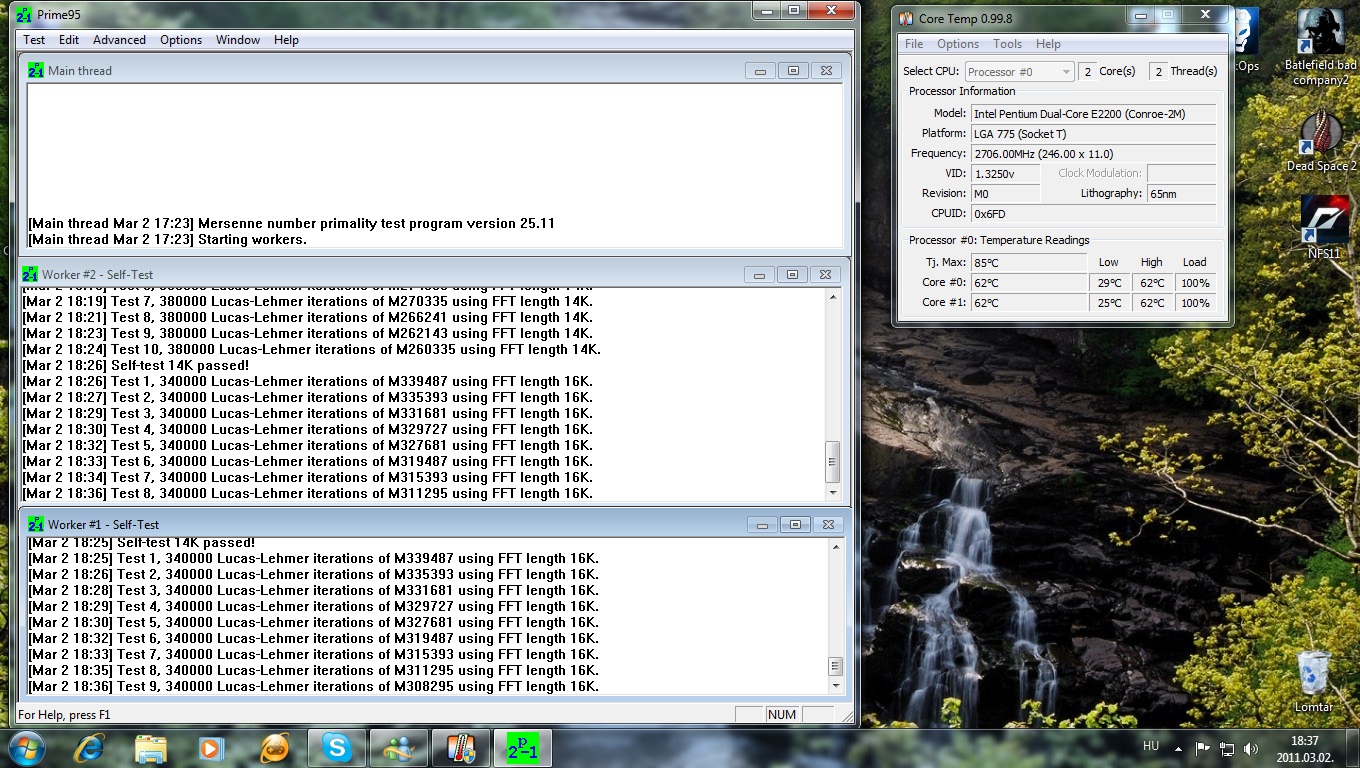This screenshot has width=1360, height=768.
Task: Click the Core Temp title bar icon
Action: coord(906,19)
